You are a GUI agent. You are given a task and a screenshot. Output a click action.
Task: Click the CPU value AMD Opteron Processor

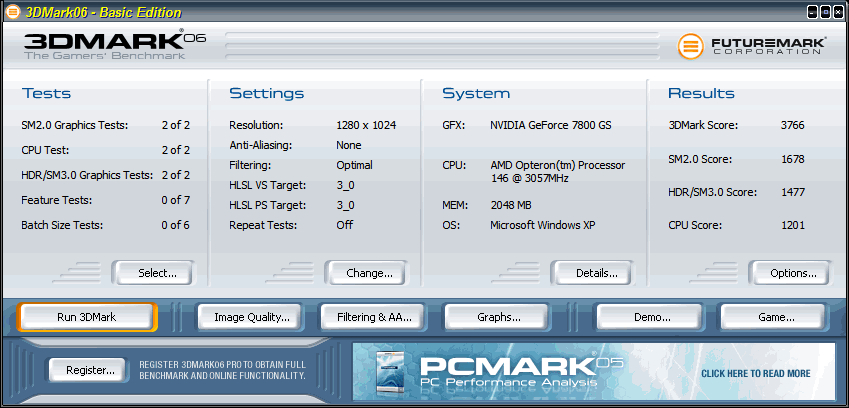point(558,172)
